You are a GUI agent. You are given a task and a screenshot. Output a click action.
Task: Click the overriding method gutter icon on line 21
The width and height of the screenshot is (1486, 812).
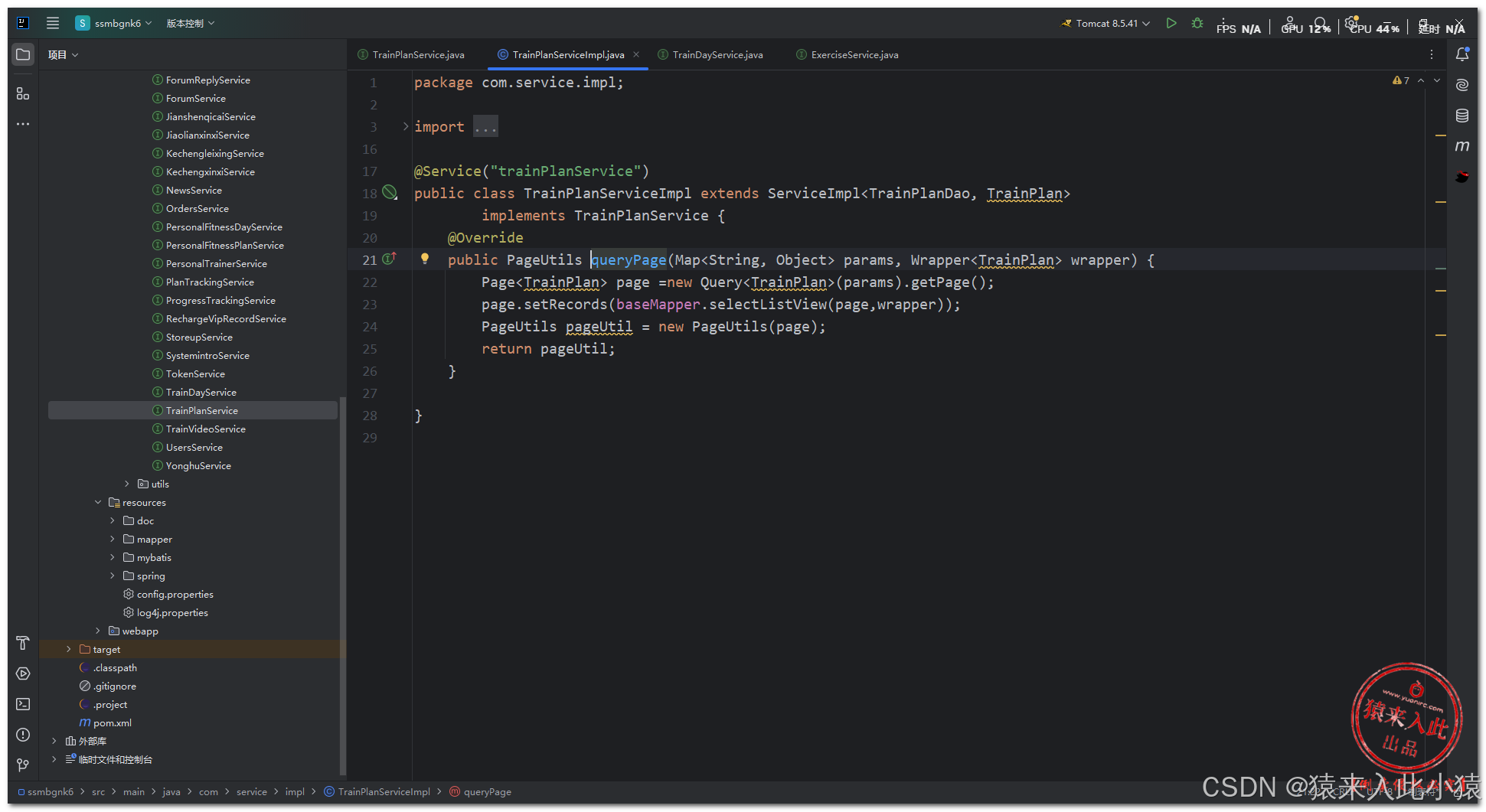pyautogui.click(x=390, y=259)
